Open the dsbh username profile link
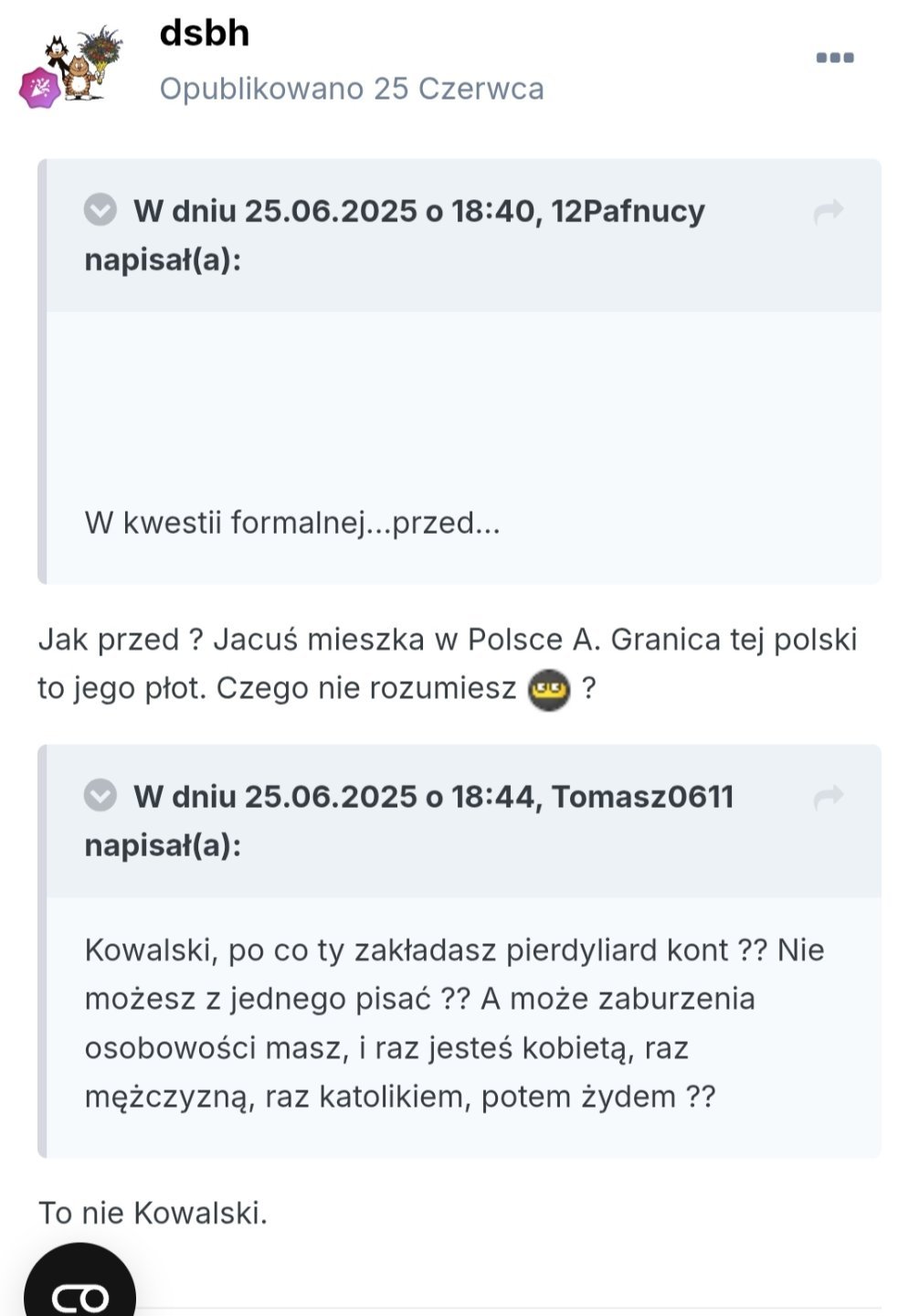This screenshot has width=919, height=1316. 205,33
